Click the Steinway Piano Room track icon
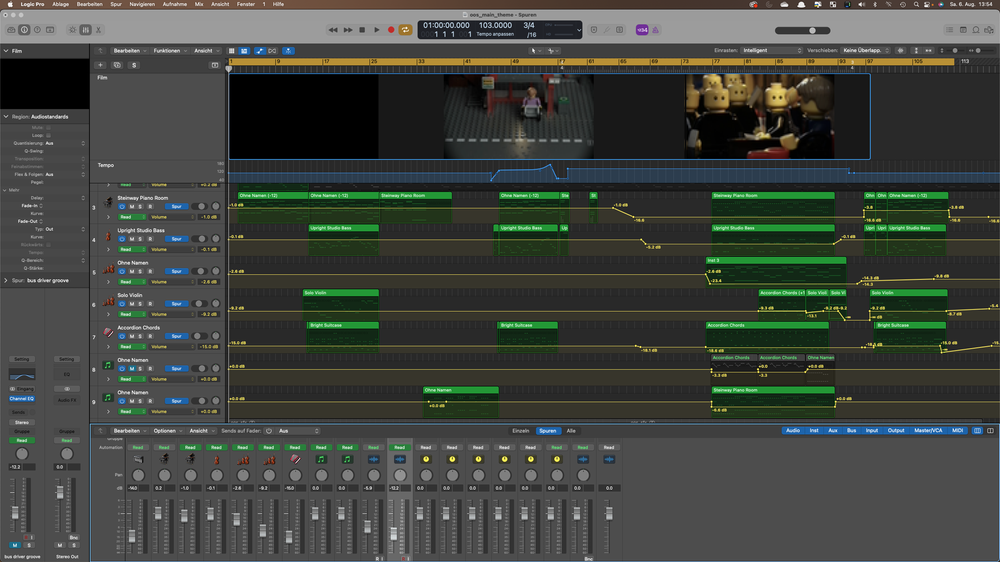Image resolution: width=1000 pixels, height=562 pixels. (108, 203)
